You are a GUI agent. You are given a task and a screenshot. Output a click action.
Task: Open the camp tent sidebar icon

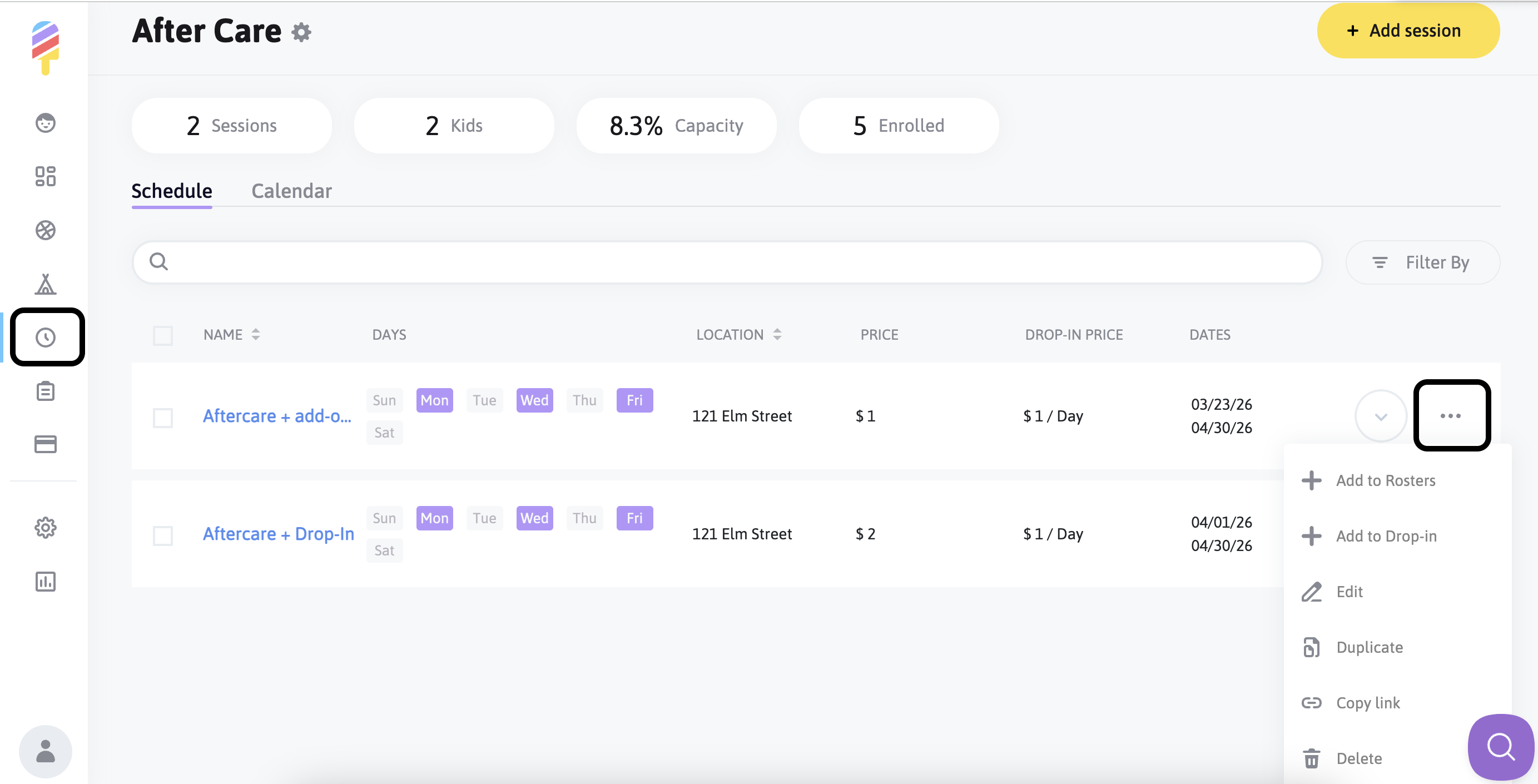click(46, 284)
